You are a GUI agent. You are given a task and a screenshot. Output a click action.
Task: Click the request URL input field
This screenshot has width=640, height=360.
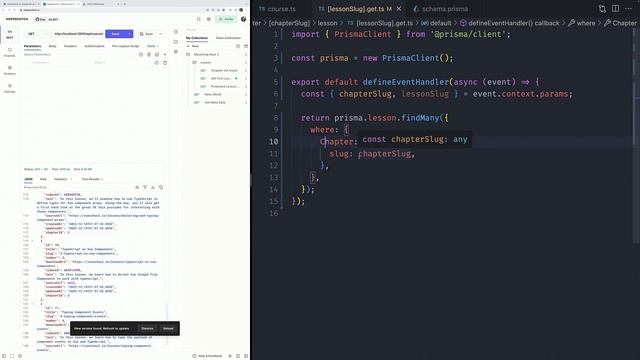pos(78,34)
